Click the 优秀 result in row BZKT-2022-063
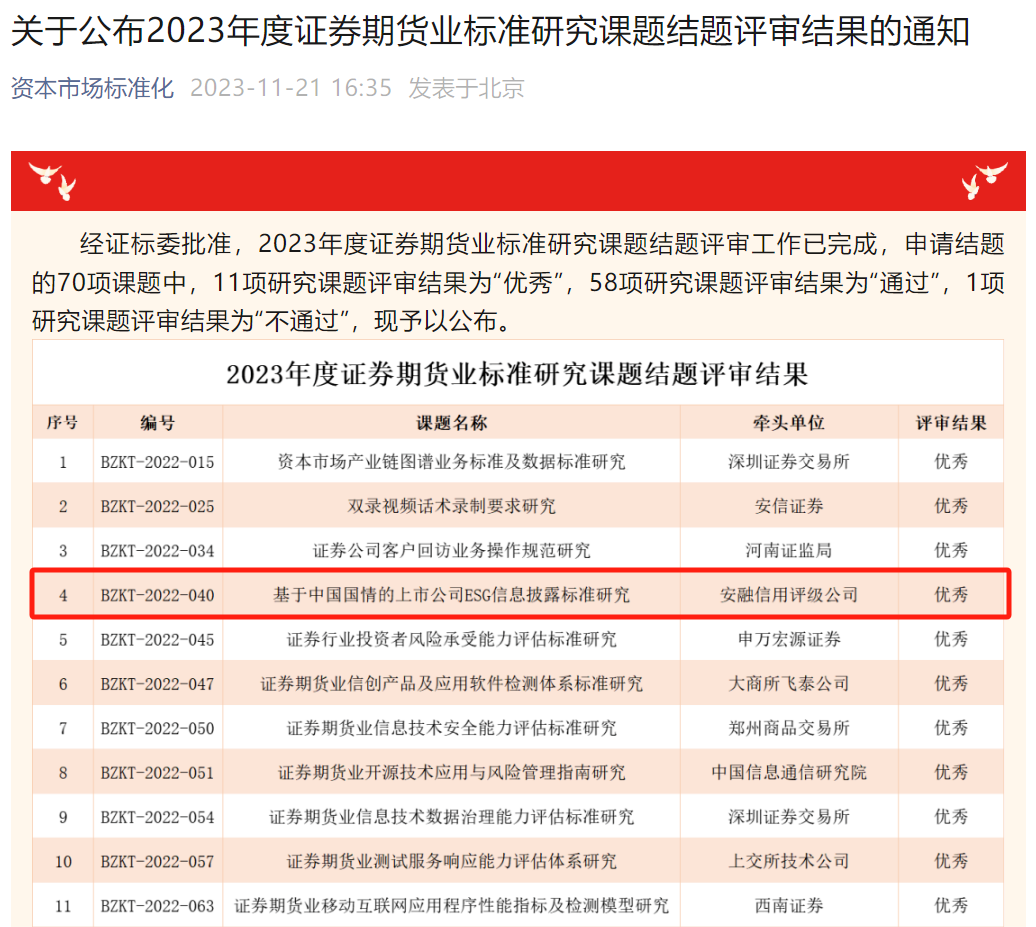The height and width of the screenshot is (927, 1036). [951, 905]
